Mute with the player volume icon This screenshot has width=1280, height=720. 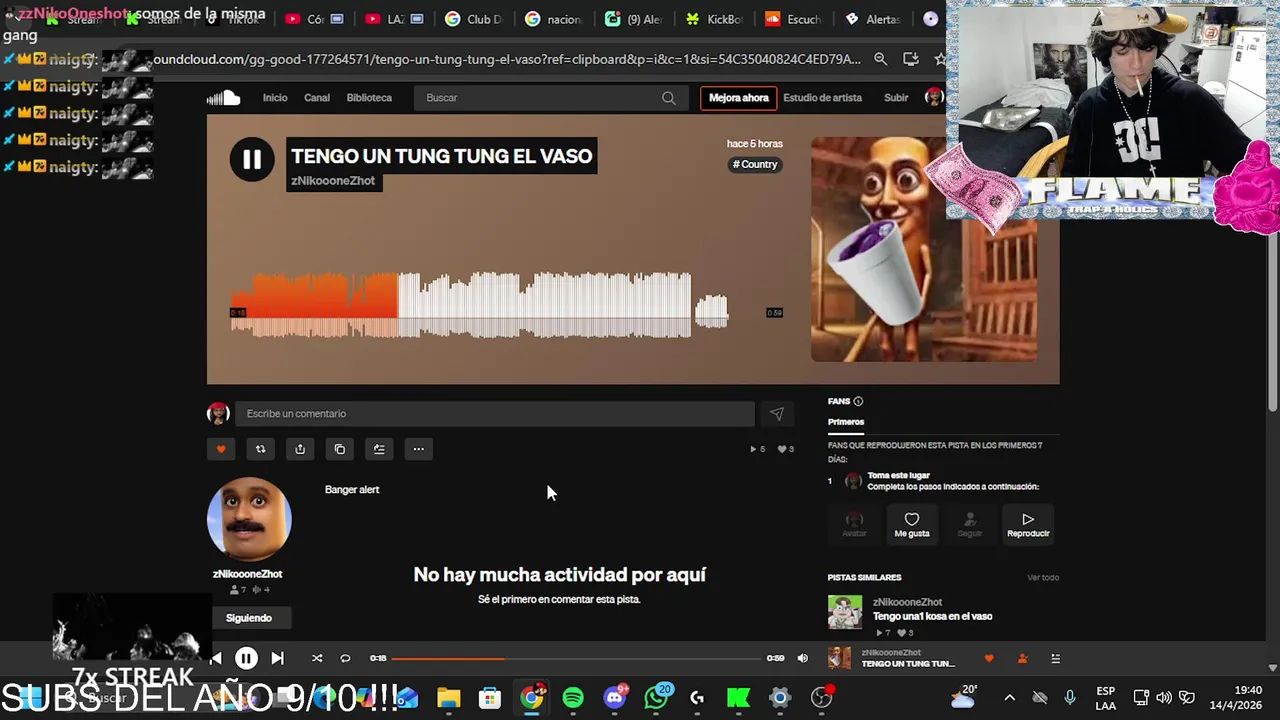(802, 658)
